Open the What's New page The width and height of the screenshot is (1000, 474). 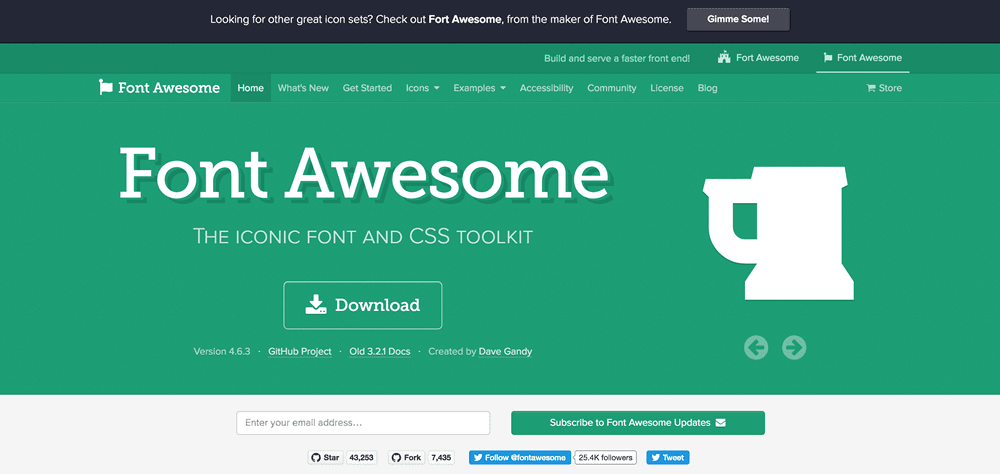pyautogui.click(x=304, y=88)
